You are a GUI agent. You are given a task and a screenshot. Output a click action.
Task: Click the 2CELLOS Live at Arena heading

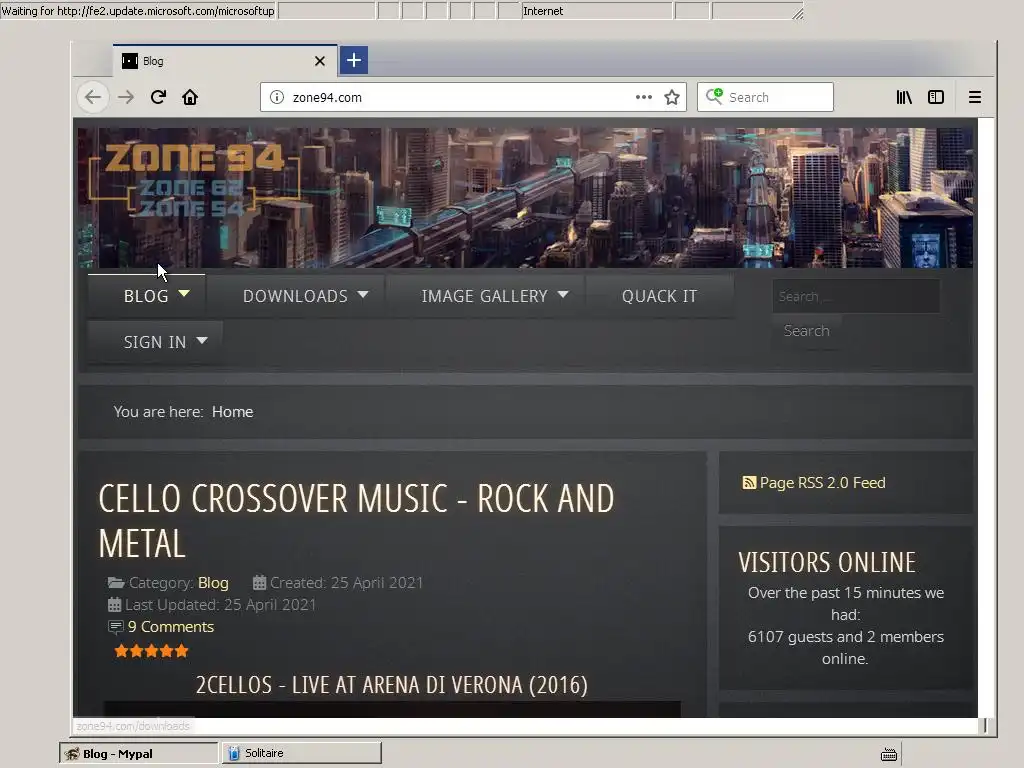(392, 684)
